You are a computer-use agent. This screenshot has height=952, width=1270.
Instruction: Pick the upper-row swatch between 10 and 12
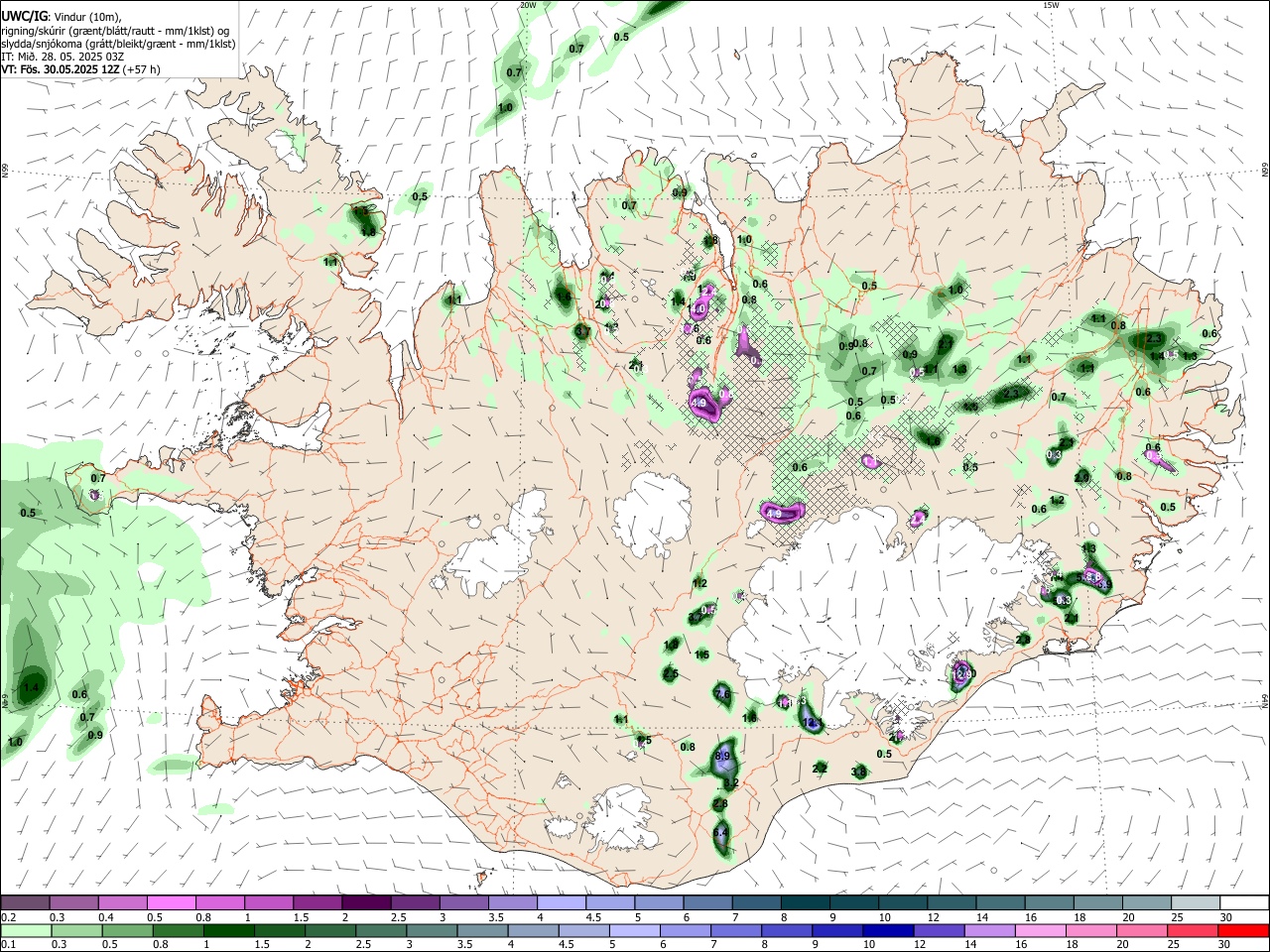coord(902,902)
